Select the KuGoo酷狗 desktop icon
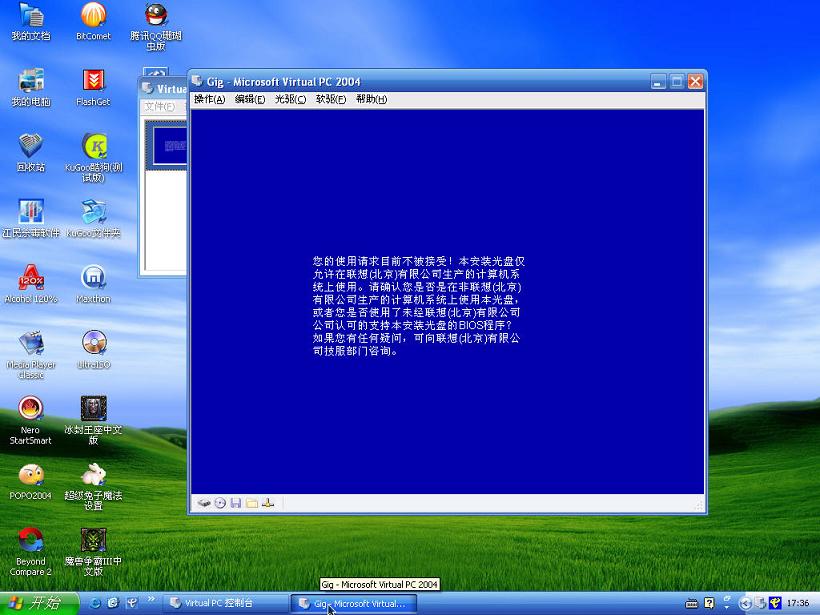The height and width of the screenshot is (615, 820). click(93, 158)
